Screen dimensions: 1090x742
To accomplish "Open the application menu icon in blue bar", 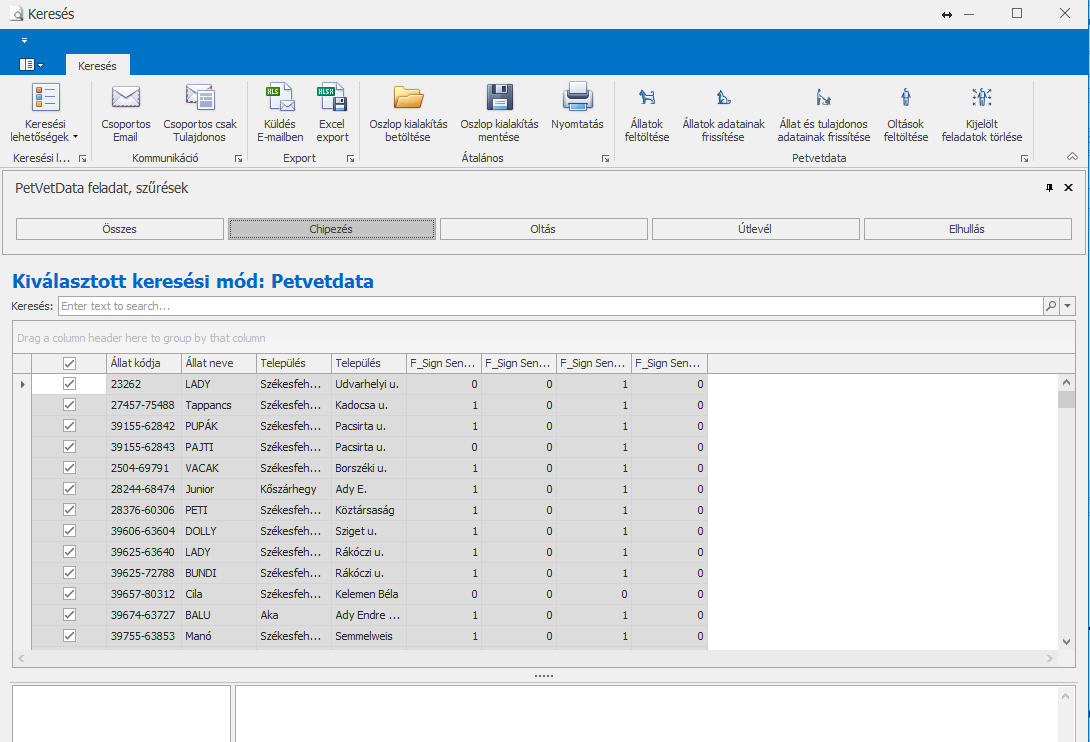I will pyautogui.click(x=31, y=65).
